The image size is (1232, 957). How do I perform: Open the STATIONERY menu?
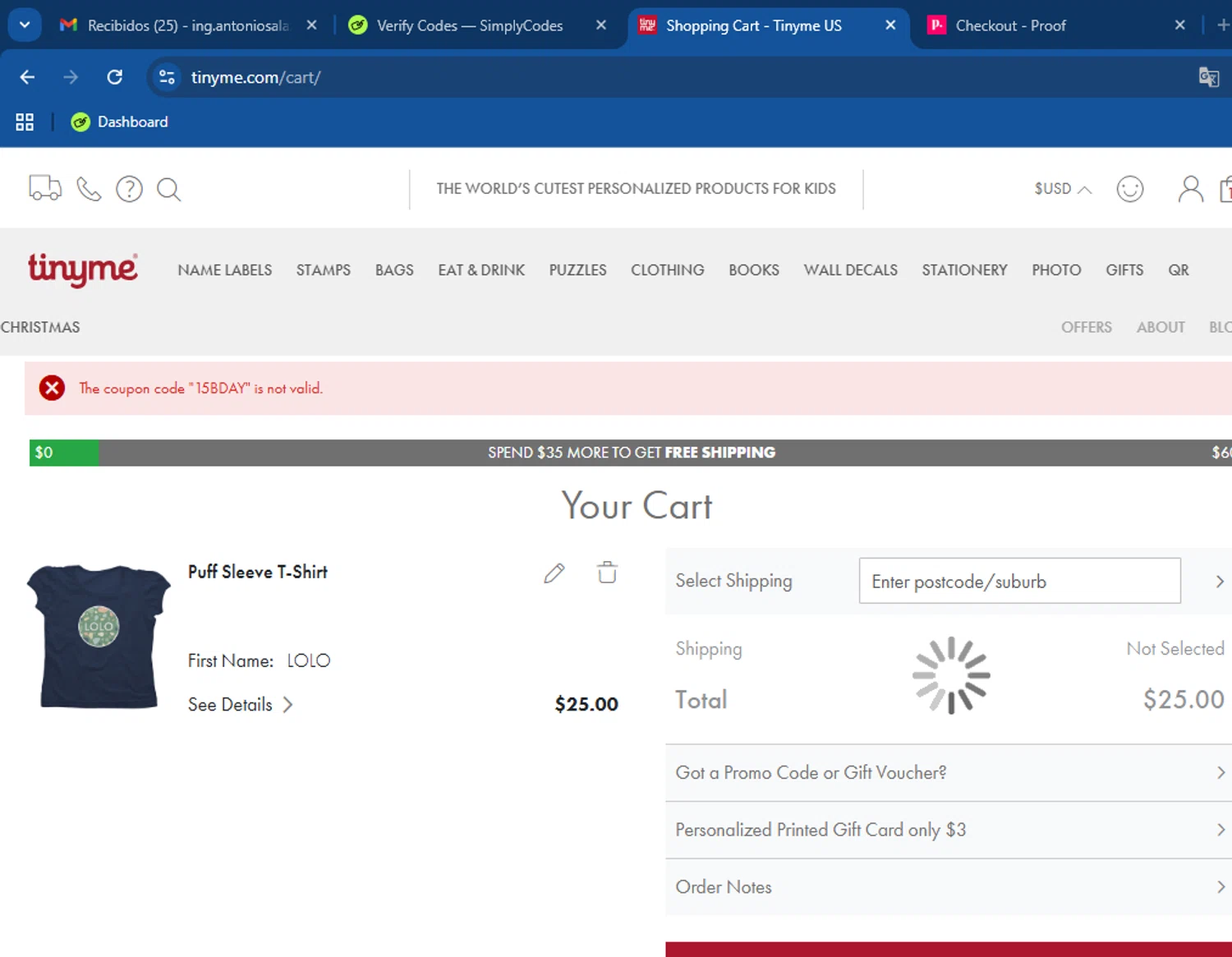pos(964,270)
